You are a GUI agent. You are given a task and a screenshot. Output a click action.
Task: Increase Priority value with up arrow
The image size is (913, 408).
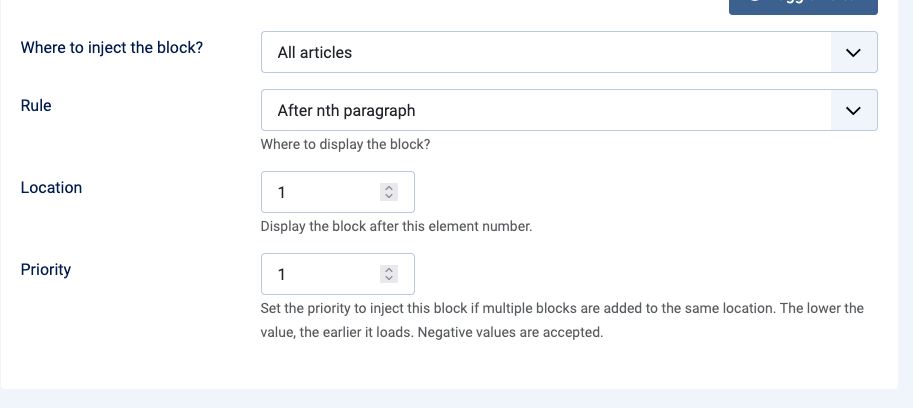[x=390, y=270]
